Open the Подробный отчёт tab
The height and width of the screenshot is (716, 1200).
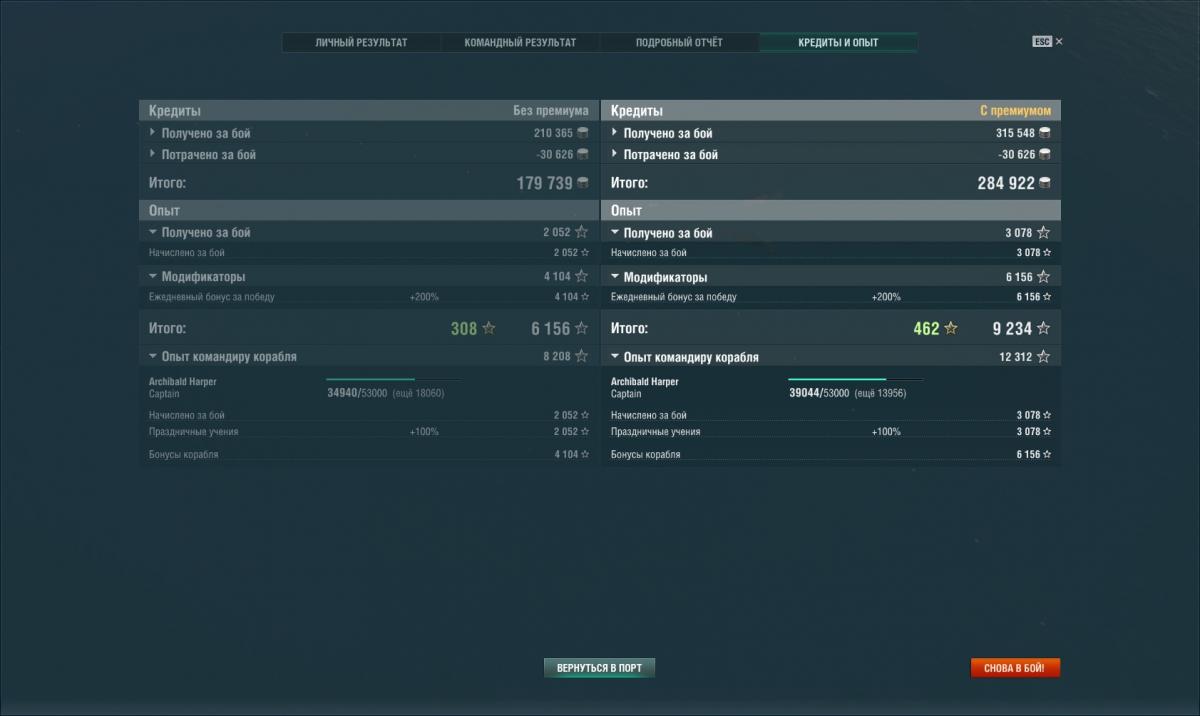click(679, 43)
